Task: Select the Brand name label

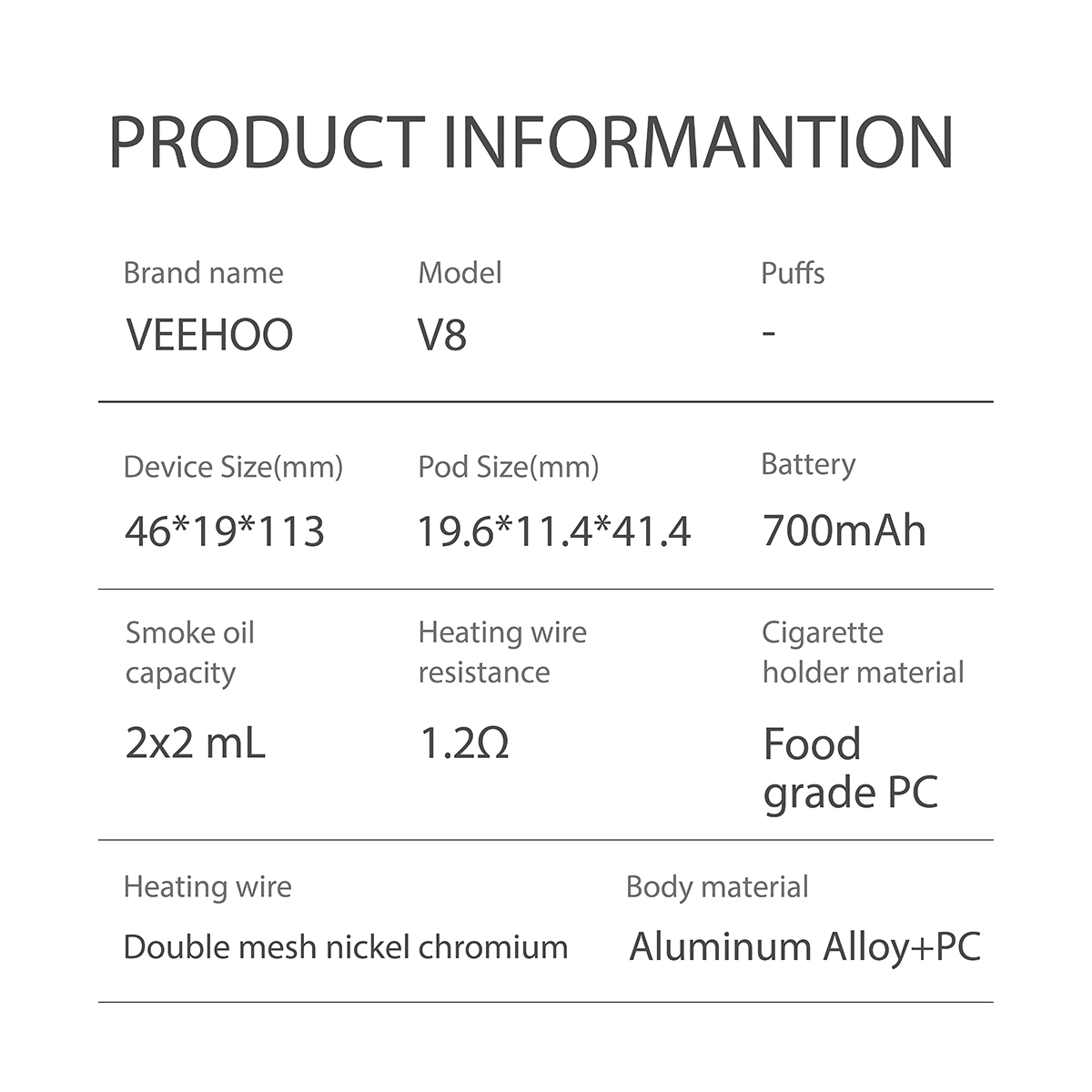Action: [x=203, y=273]
